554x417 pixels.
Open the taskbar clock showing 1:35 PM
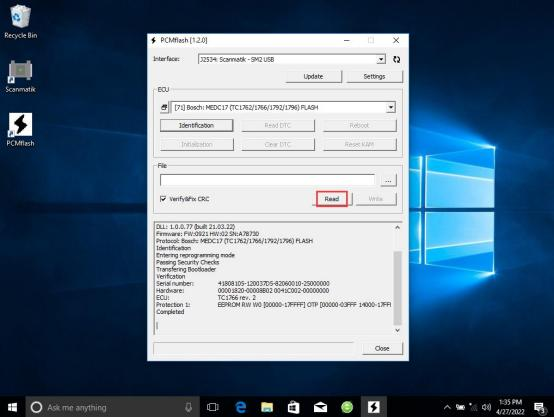pos(510,407)
